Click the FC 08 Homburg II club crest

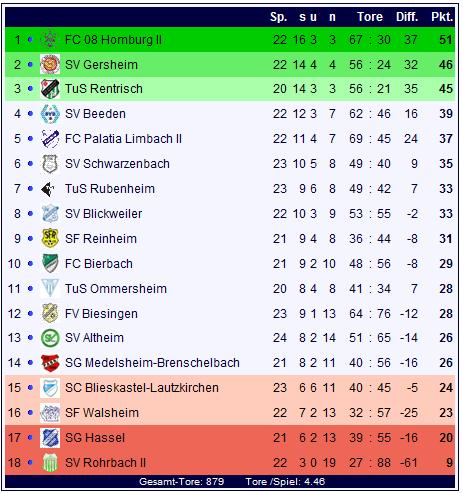click(x=50, y=40)
